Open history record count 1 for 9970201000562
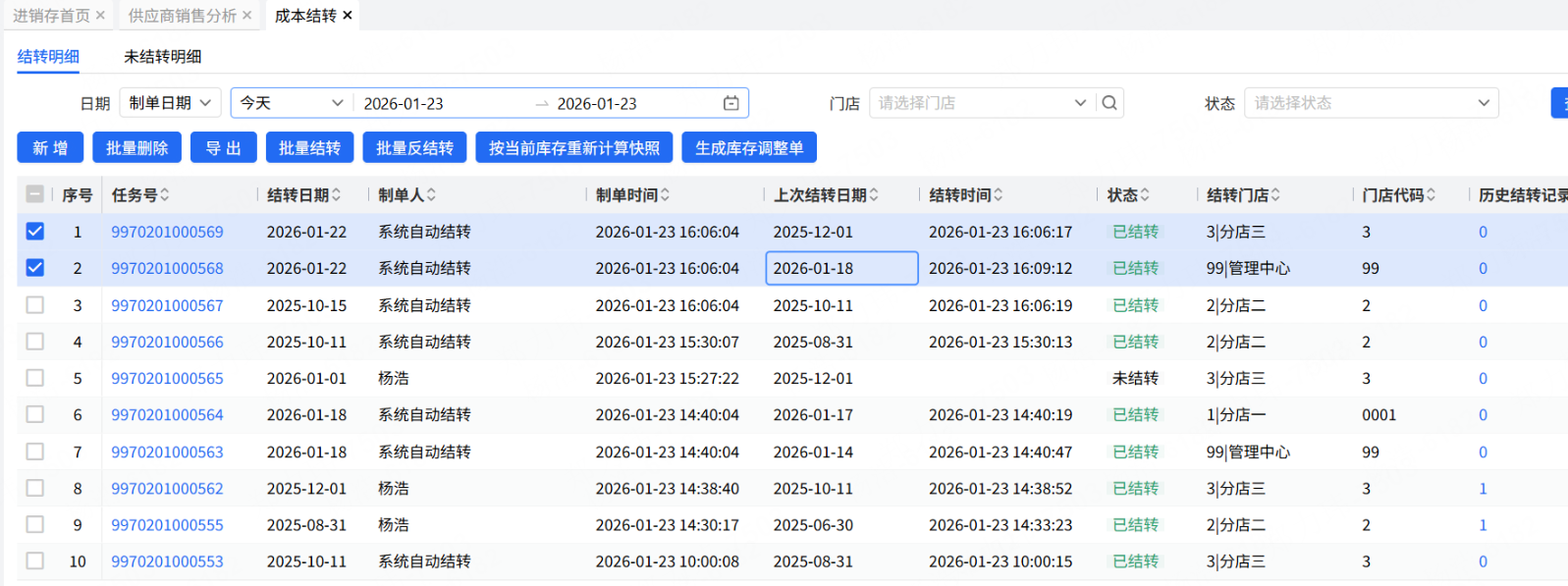This screenshot has height=586, width=1568. (x=1483, y=488)
